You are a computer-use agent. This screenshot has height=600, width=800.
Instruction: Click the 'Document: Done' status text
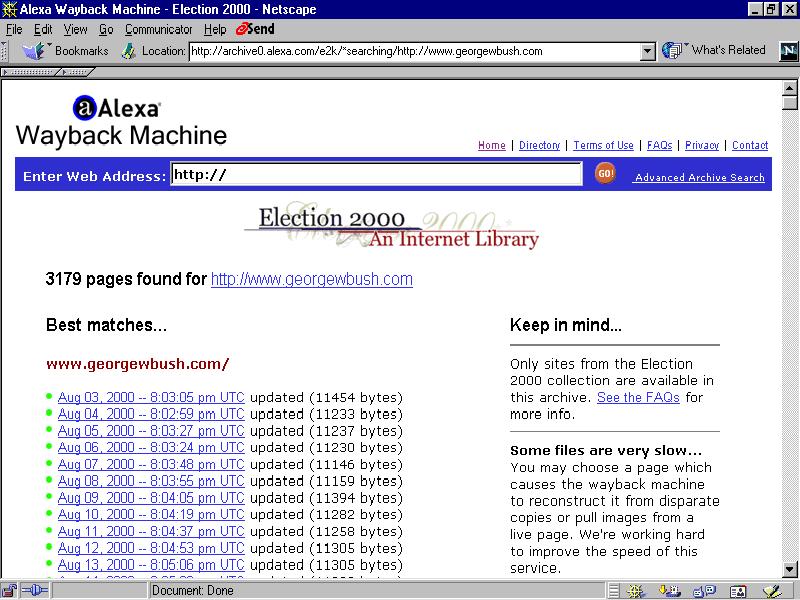tap(193, 591)
